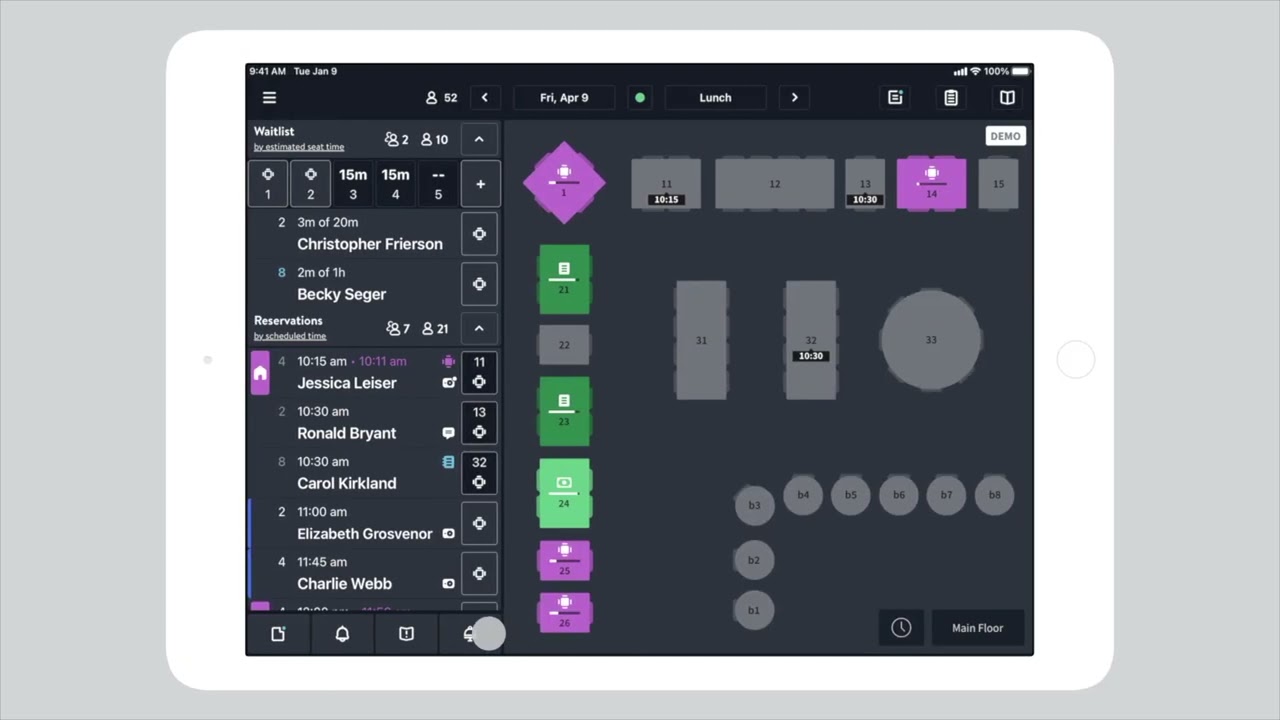Collapse the Reservations section

[x=479, y=328]
